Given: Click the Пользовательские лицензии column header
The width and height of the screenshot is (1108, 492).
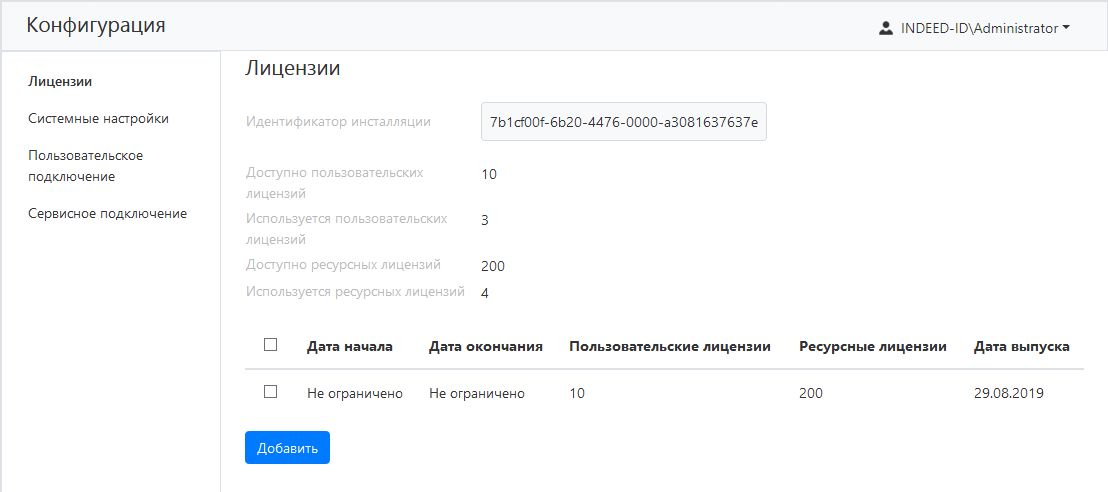Looking at the screenshot, I should pos(669,346).
